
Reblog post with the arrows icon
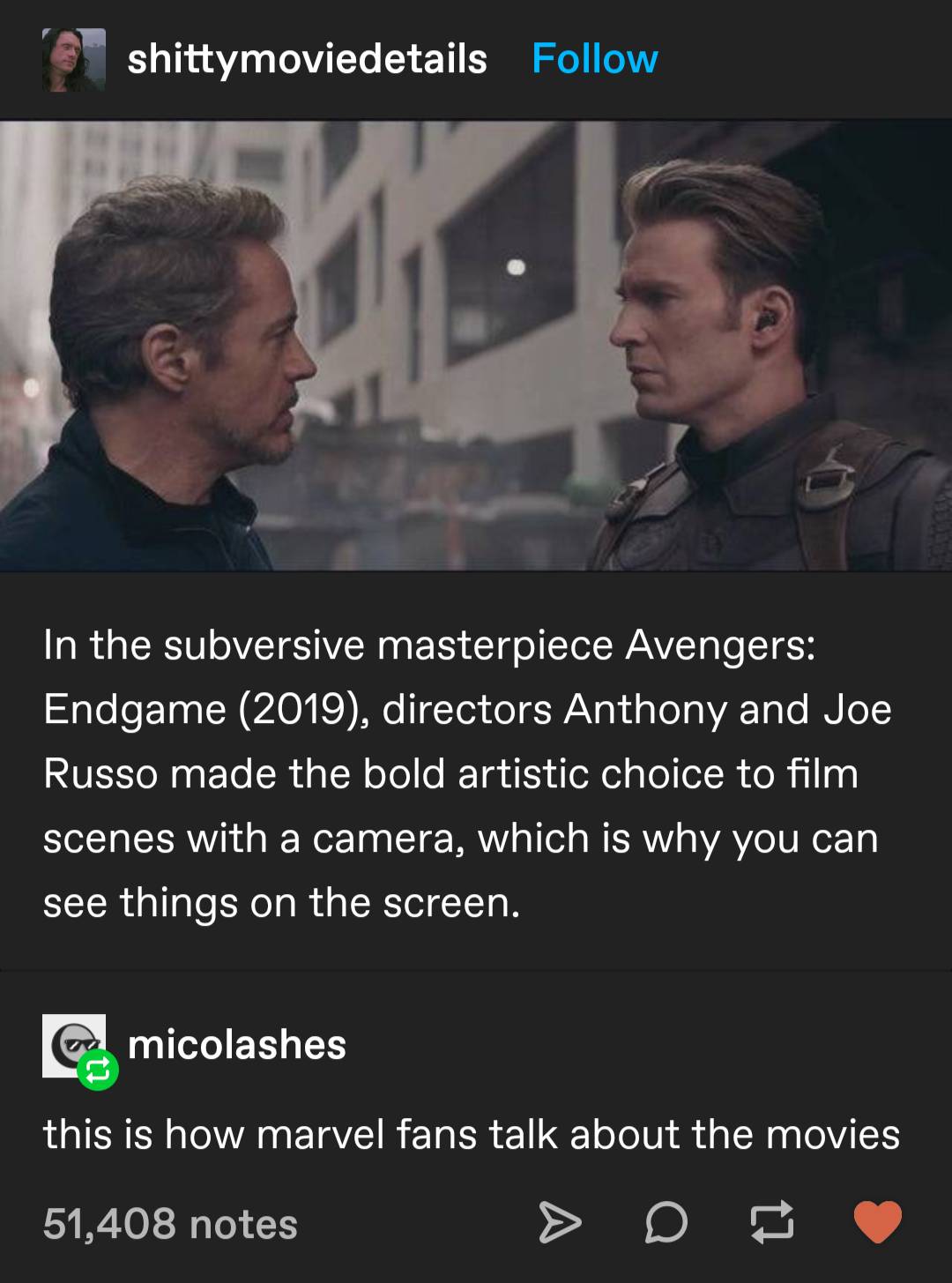[772, 1223]
